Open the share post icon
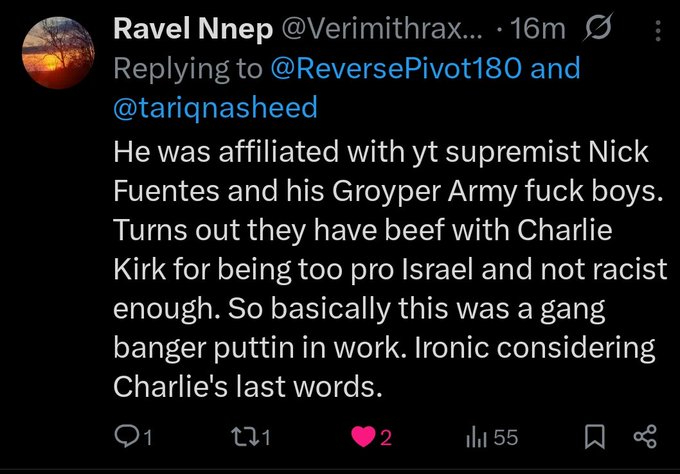This screenshot has height=474, width=680. point(645,437)
